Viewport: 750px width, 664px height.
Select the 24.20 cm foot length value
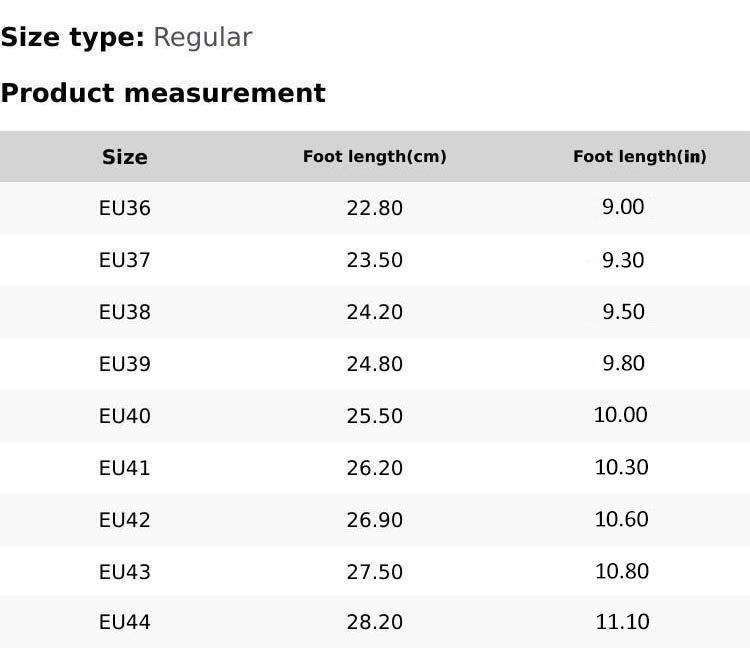375,312
